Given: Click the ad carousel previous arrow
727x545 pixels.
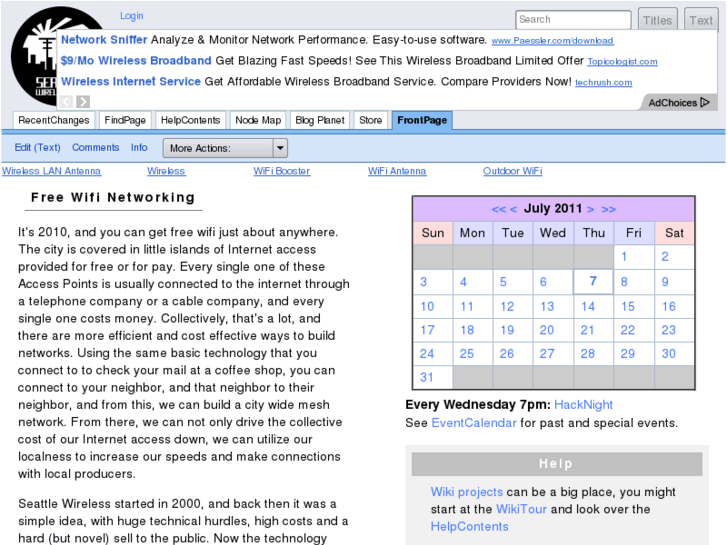Looking at the screenshot, I should (x=66, y=101).
